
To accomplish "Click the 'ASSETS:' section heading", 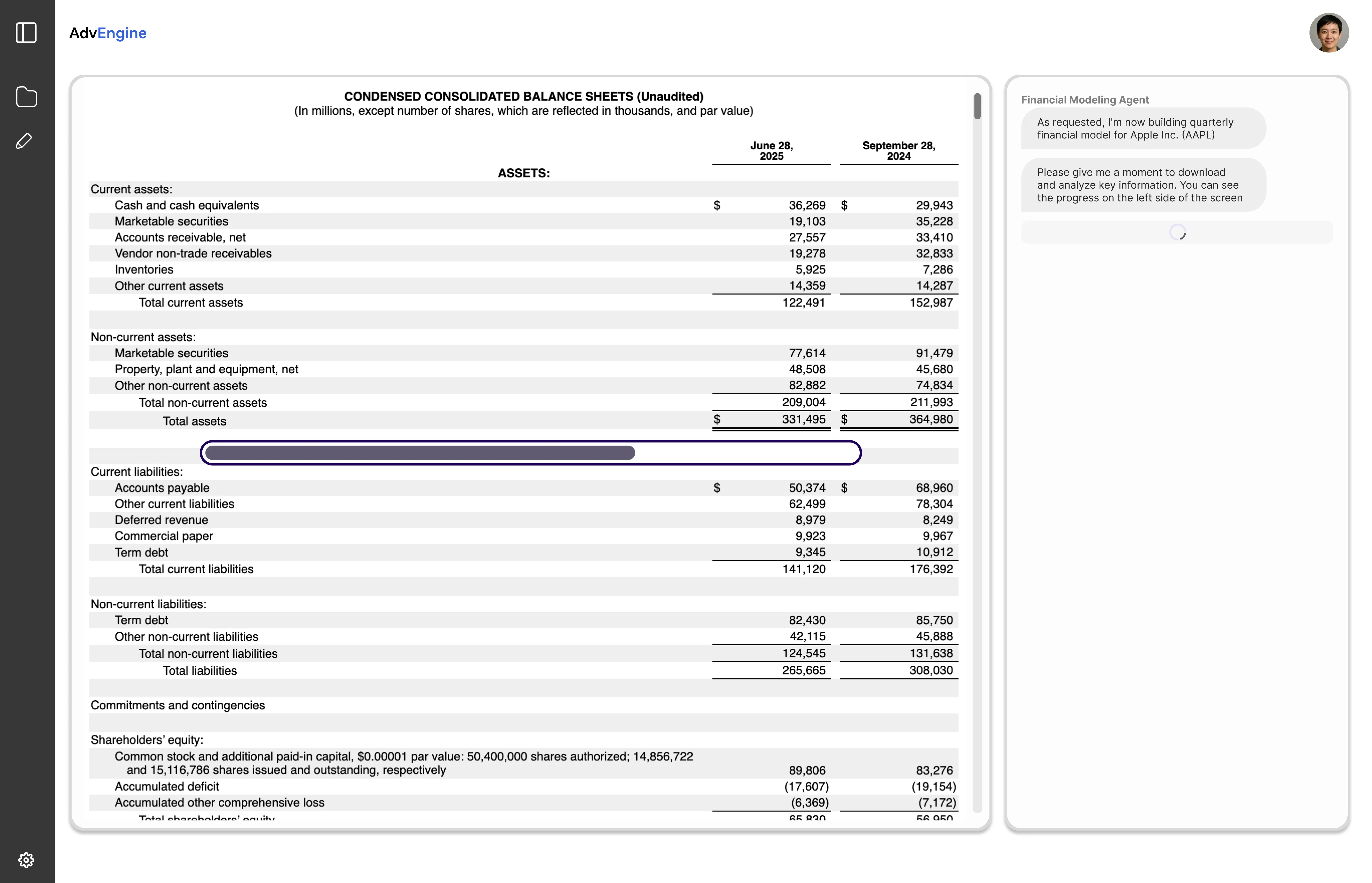I will (x=524, y=173).
